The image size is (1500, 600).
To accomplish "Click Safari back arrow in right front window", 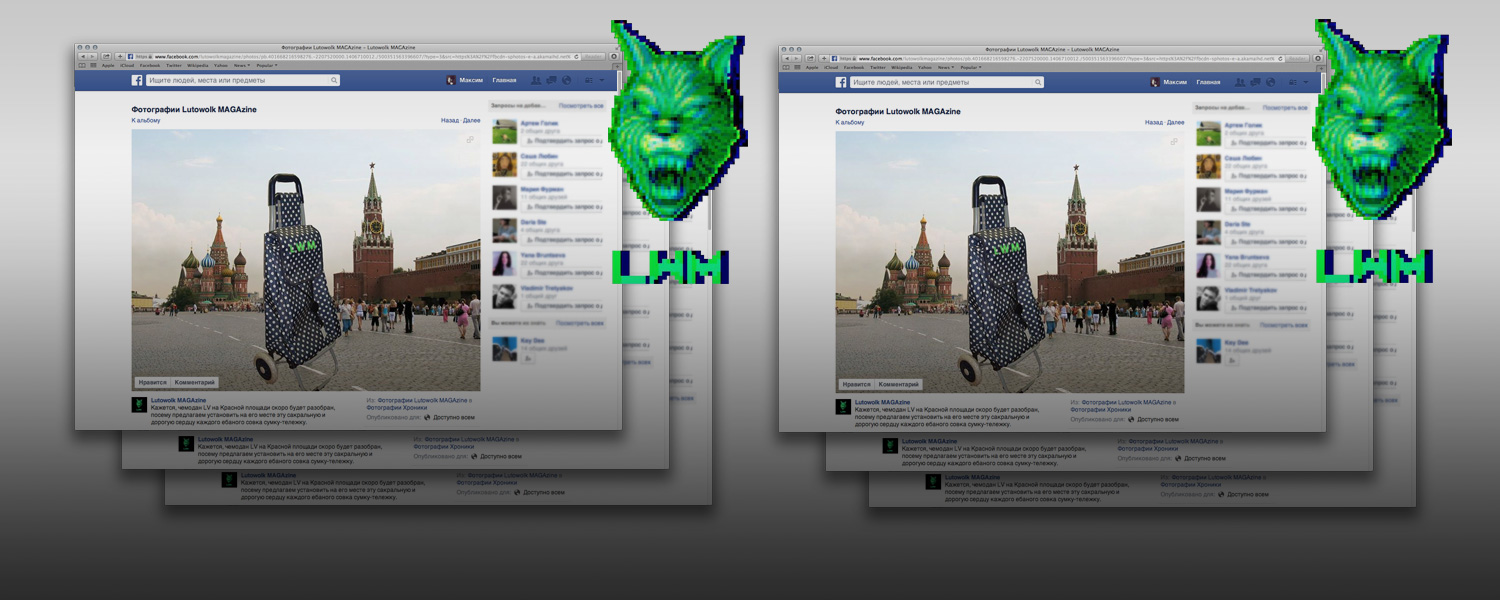I will 787,57.
